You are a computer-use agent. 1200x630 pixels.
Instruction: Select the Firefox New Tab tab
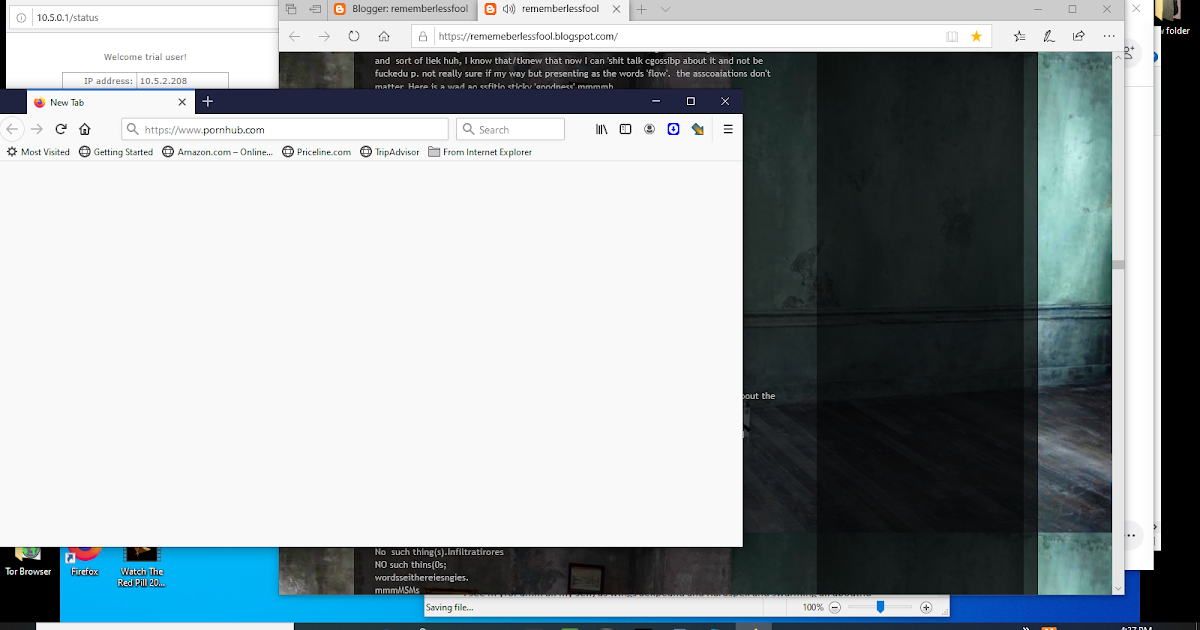[110, 102]
